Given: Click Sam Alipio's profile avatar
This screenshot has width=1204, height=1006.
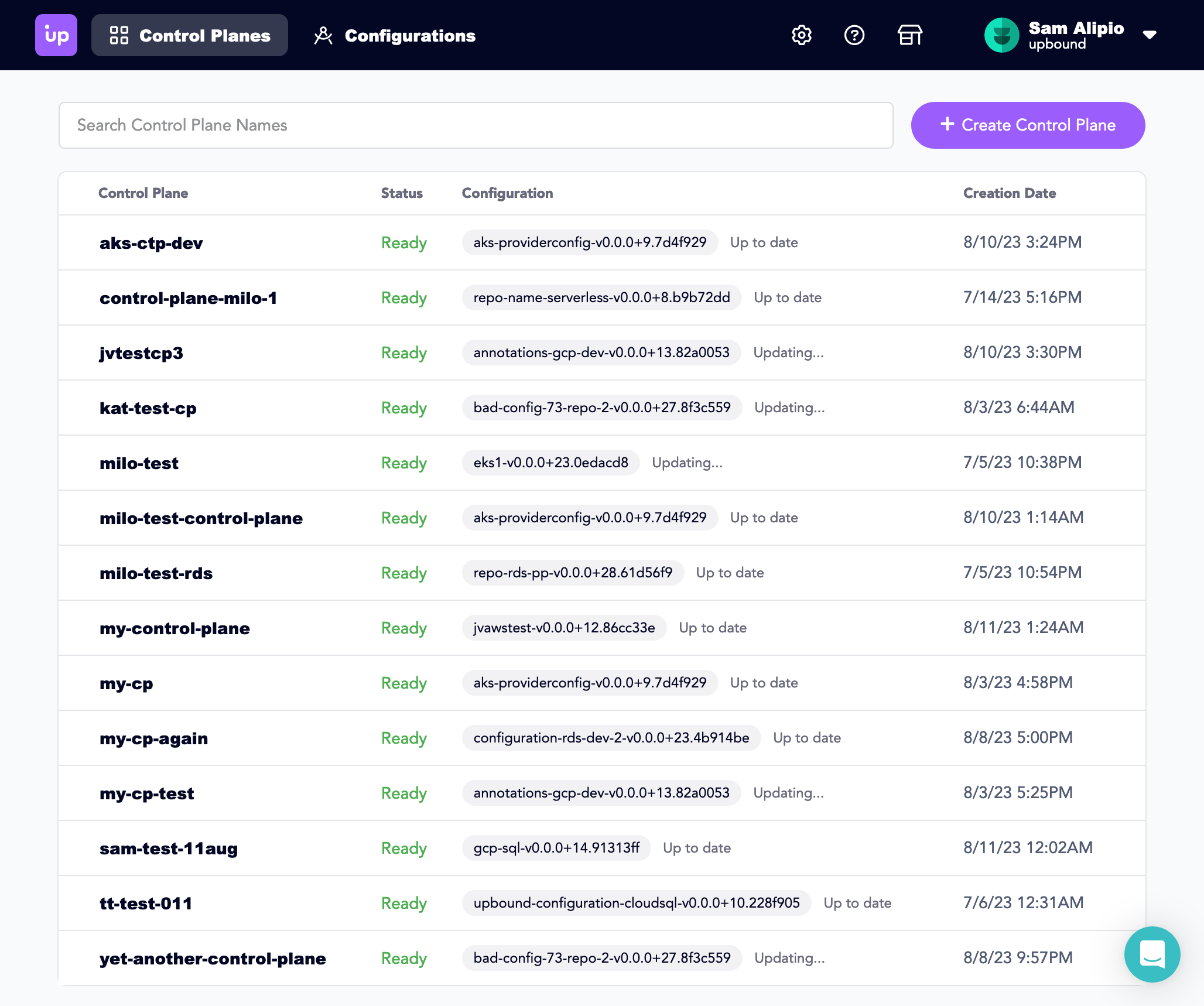Looking at the screenshot, I should tap(1001, 35).
